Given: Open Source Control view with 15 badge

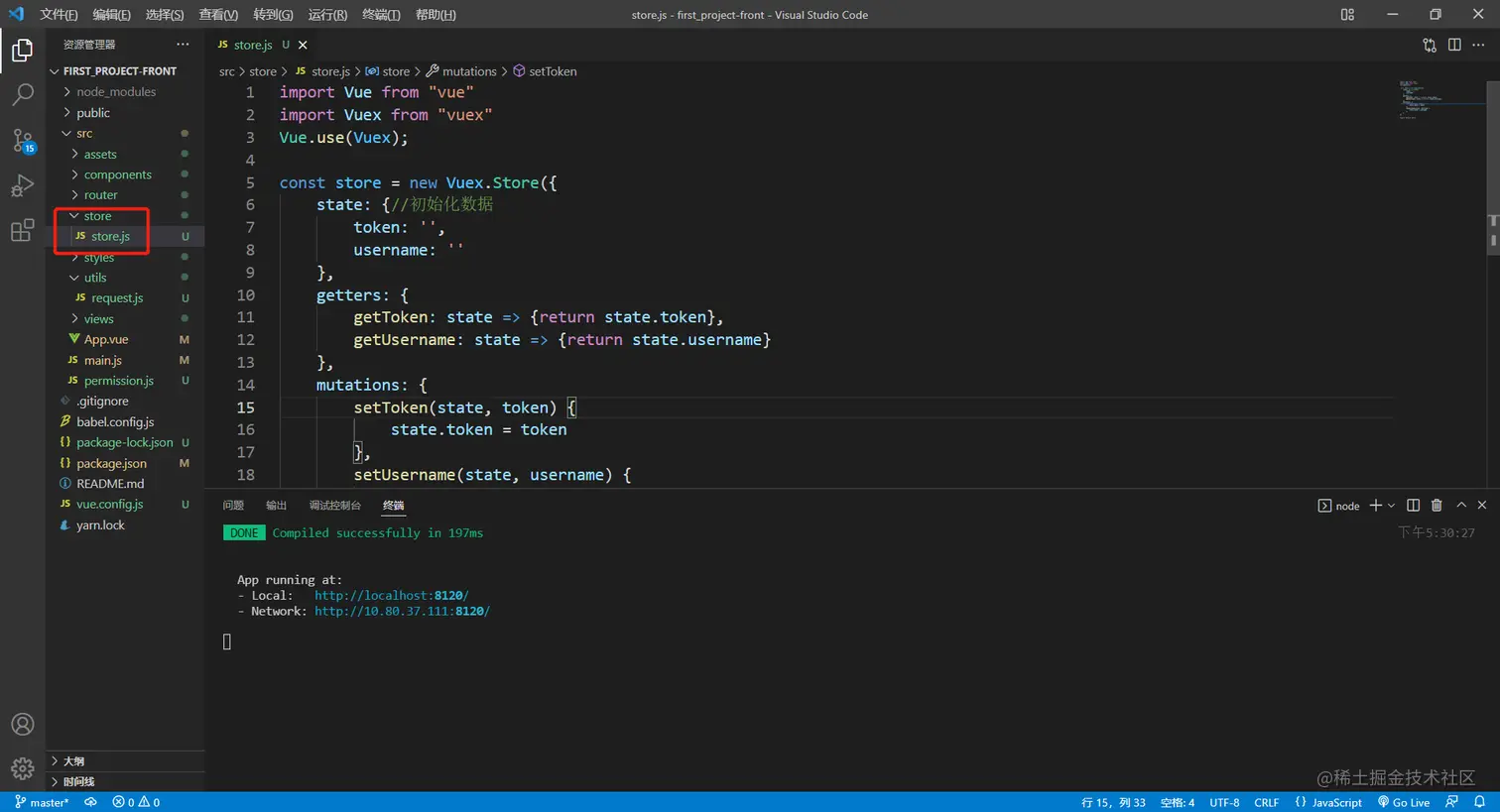Looking at the screenshot, I should (x=22, y=141).
